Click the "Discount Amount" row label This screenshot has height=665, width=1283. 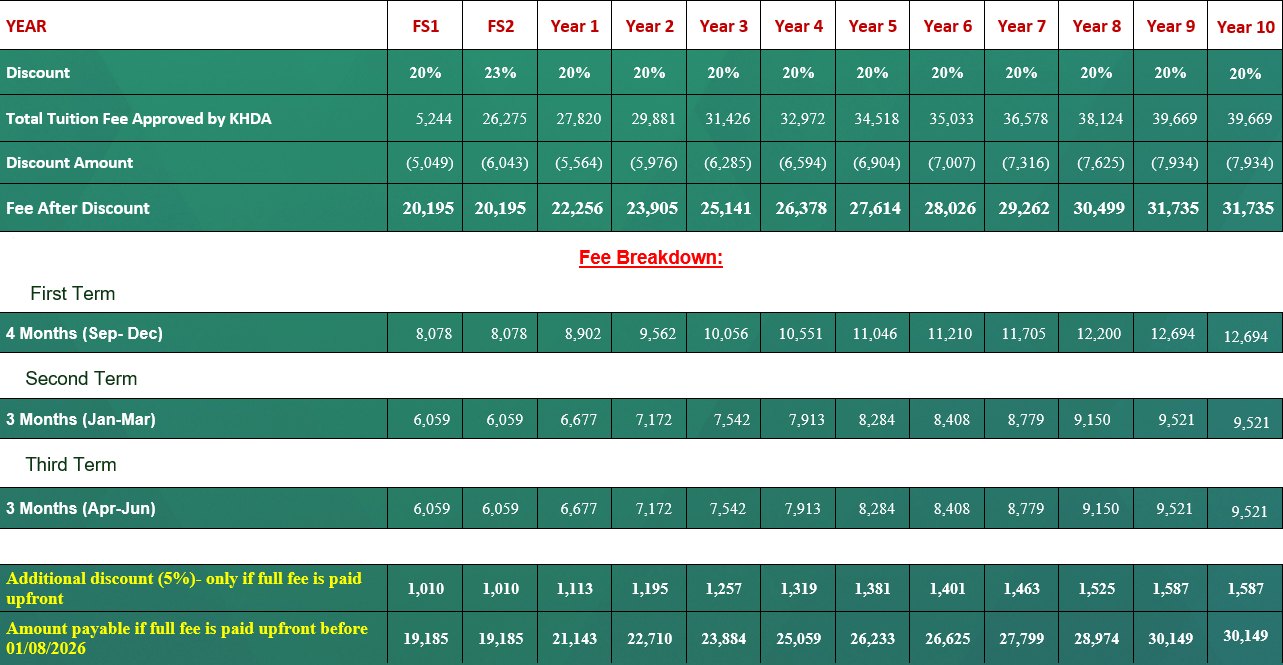point(69,162)
